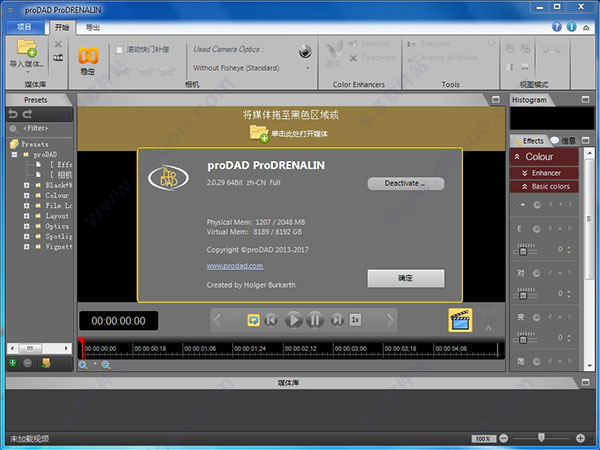Click the Deactivate button in About dialog
The height and width of the screenshot is (450, 600).
[406, 183]
